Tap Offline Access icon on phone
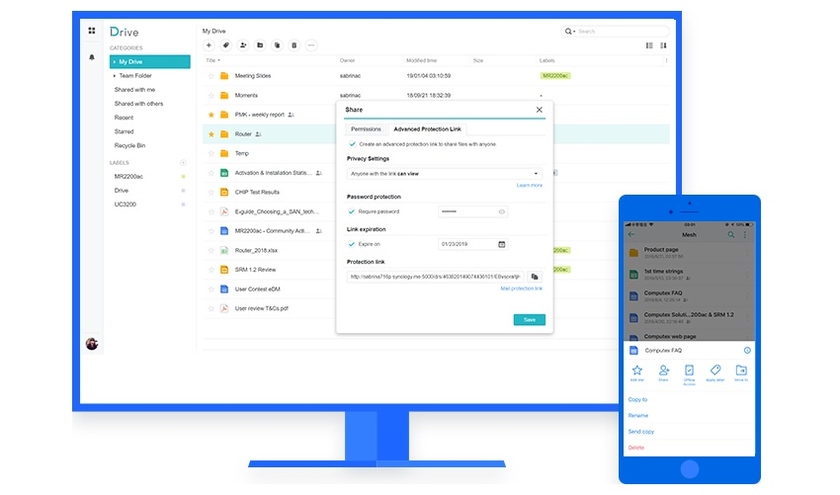Image resolution: width=840 pixels, height=495 pixels. pyautogui.click(x=690, y=372)
